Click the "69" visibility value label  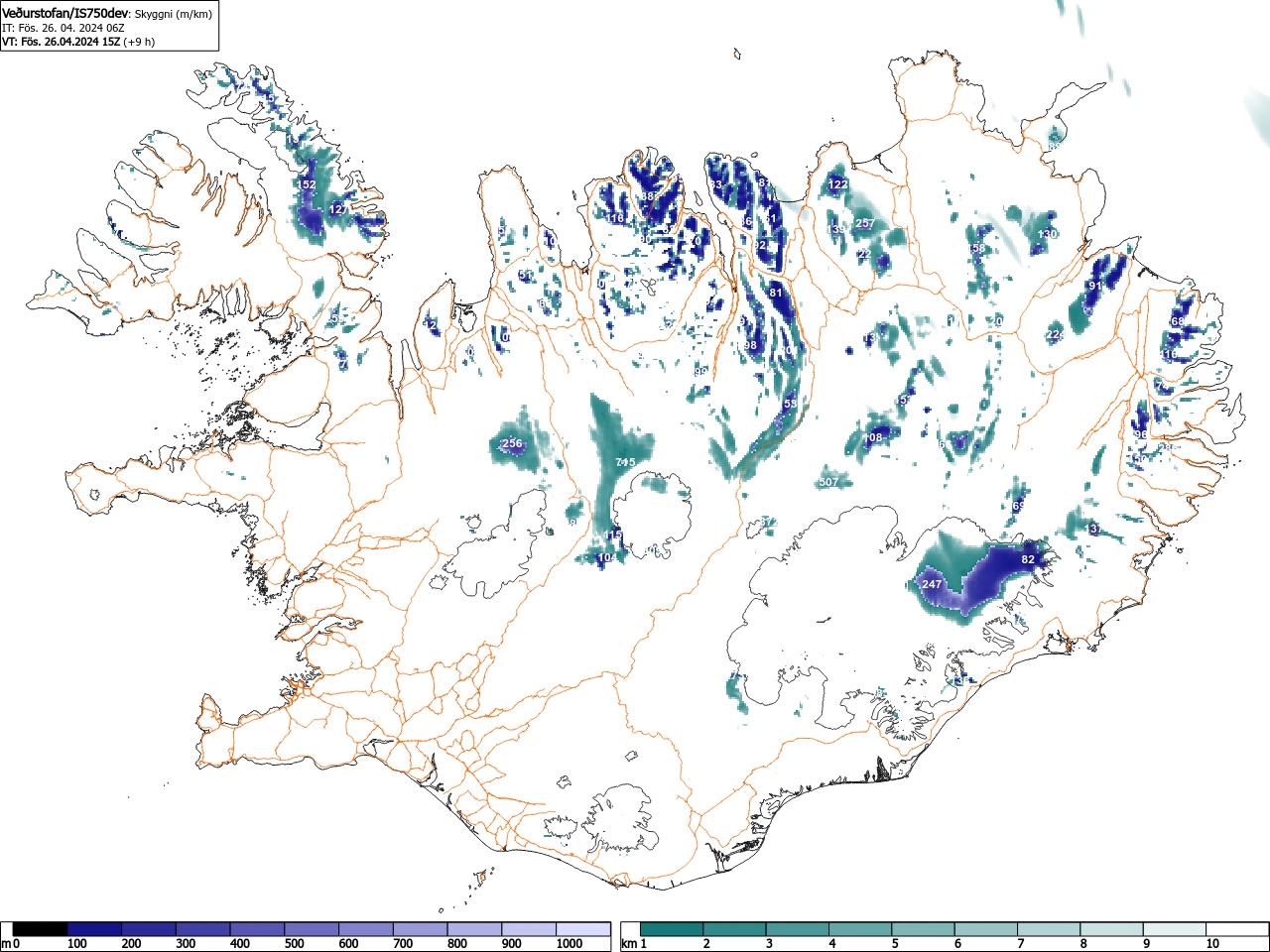[1018, 507]
